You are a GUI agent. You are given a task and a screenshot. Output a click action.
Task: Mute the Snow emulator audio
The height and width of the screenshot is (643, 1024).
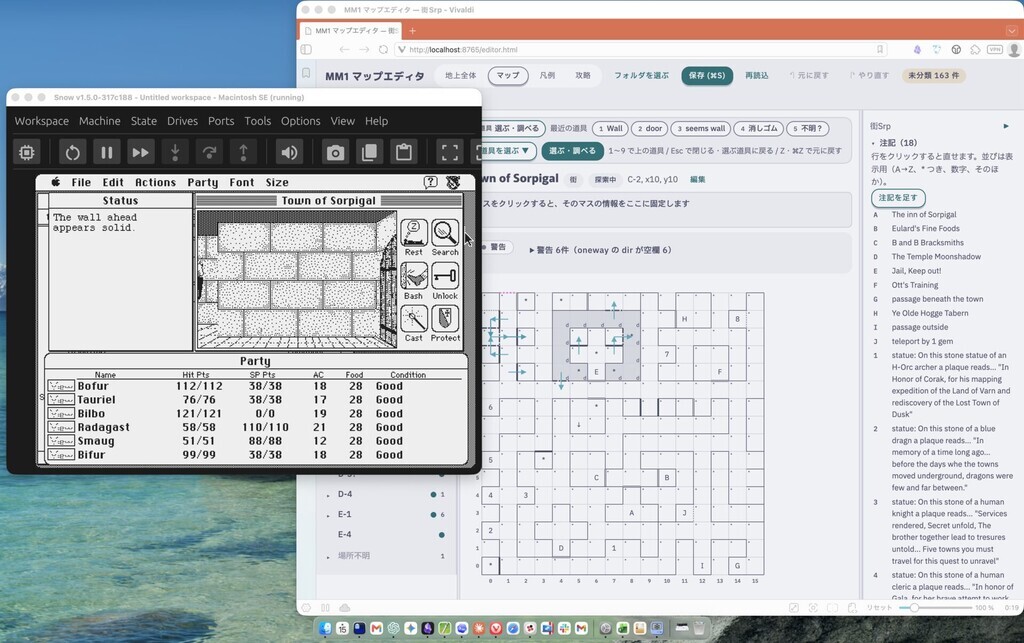click(289, 153)
